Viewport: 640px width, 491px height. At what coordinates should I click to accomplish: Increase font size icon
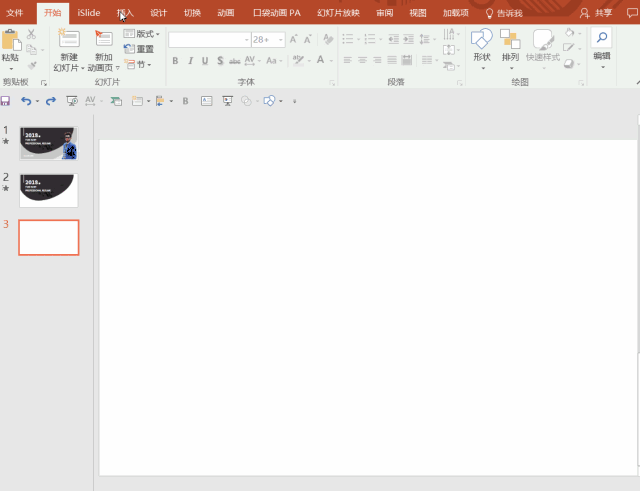point(293,39)
